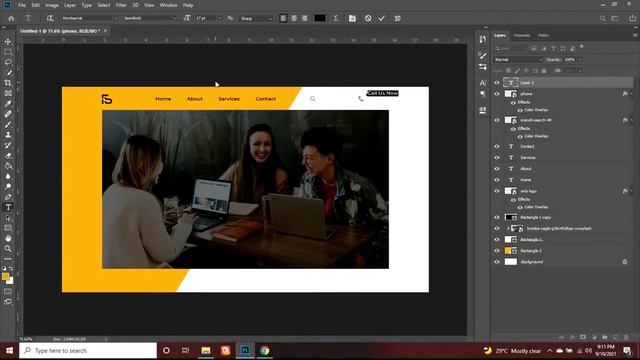
Task: Open the Photoshop search icon at top right
Action: [603, 18]
